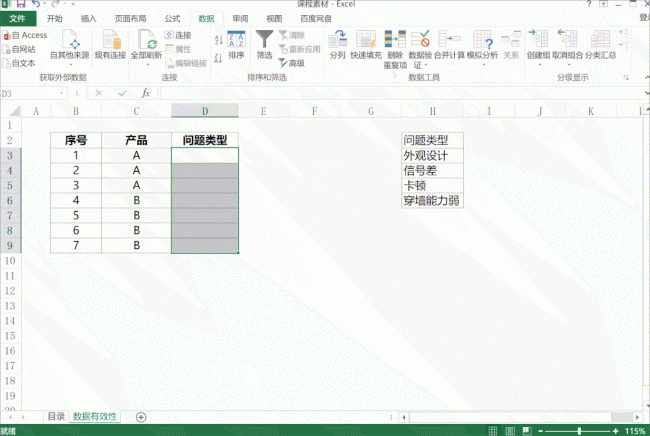Image resolution: width=650 pixels, height=436 pixels.
Task: Click header cell 序号
Action: 76,140
